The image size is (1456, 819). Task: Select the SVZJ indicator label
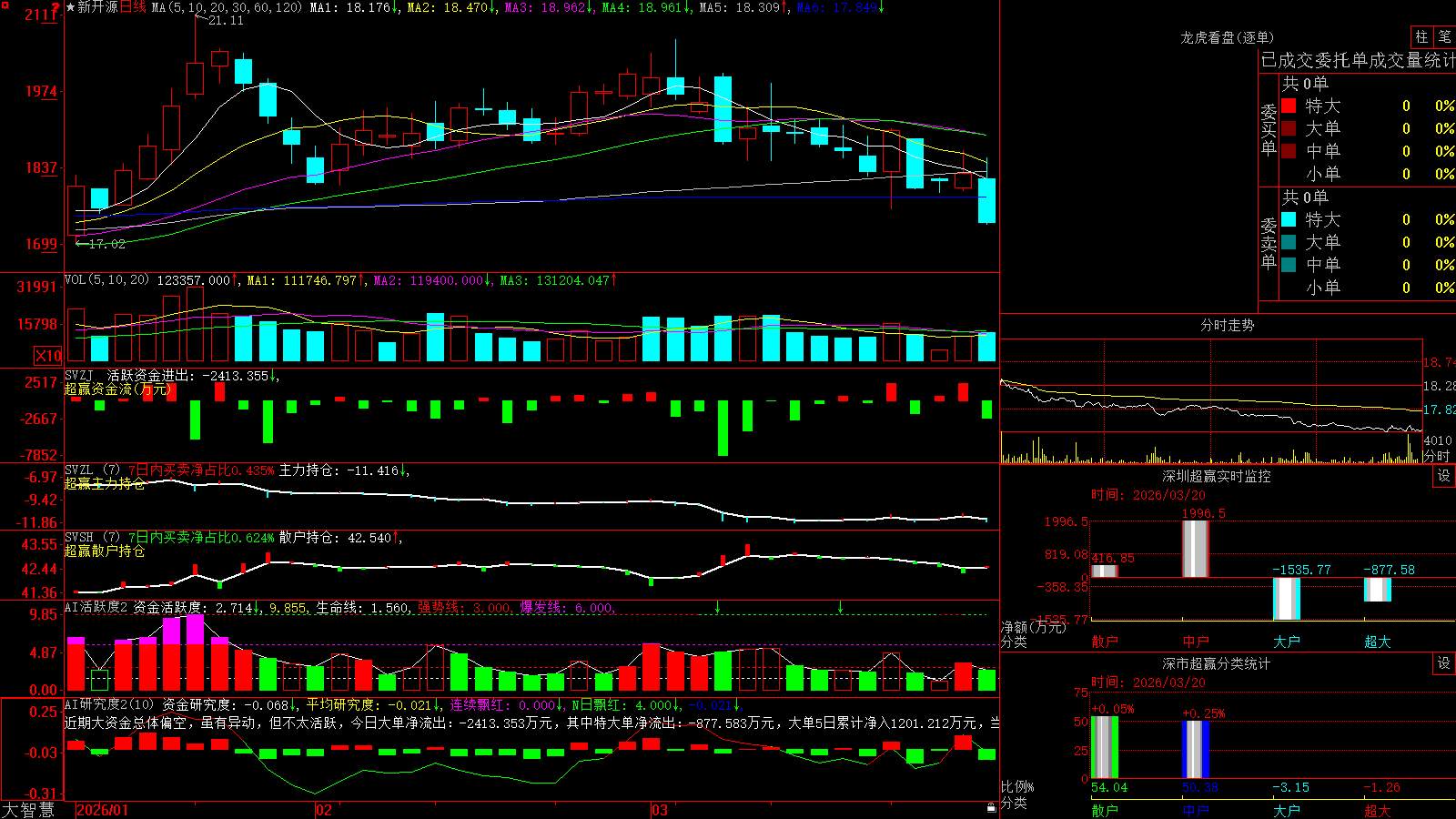79,375
